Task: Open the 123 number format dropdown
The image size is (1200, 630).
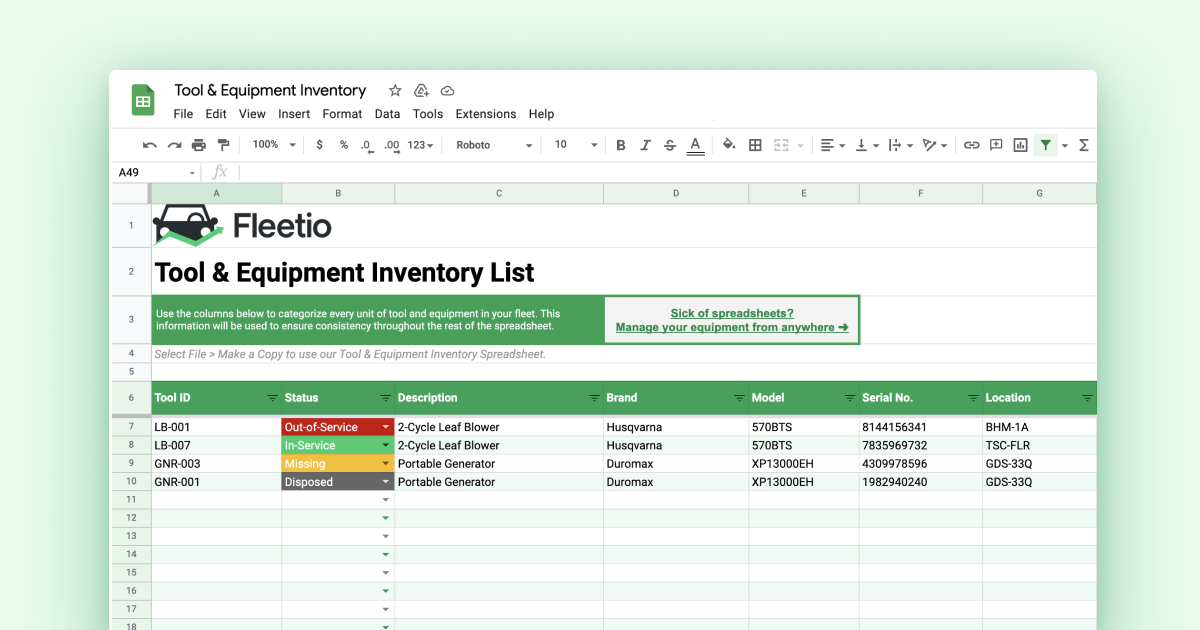Action: point(420,145)
